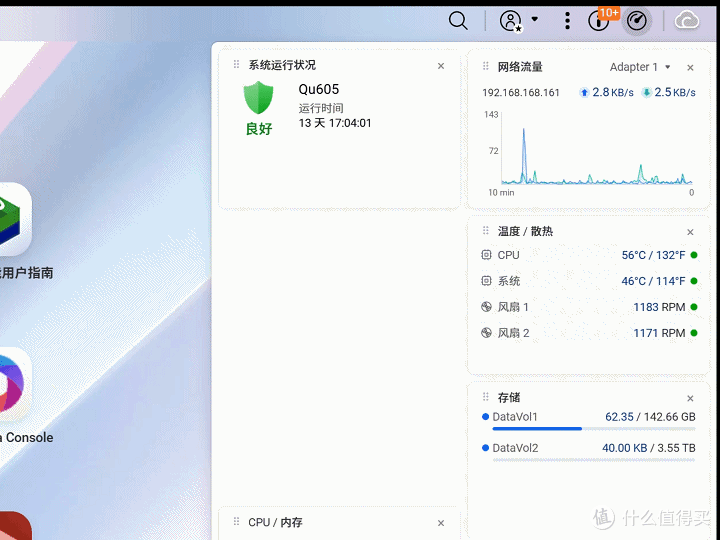Close the CPU / 内存 widget
Screen dimensions: 720x540
441,523
